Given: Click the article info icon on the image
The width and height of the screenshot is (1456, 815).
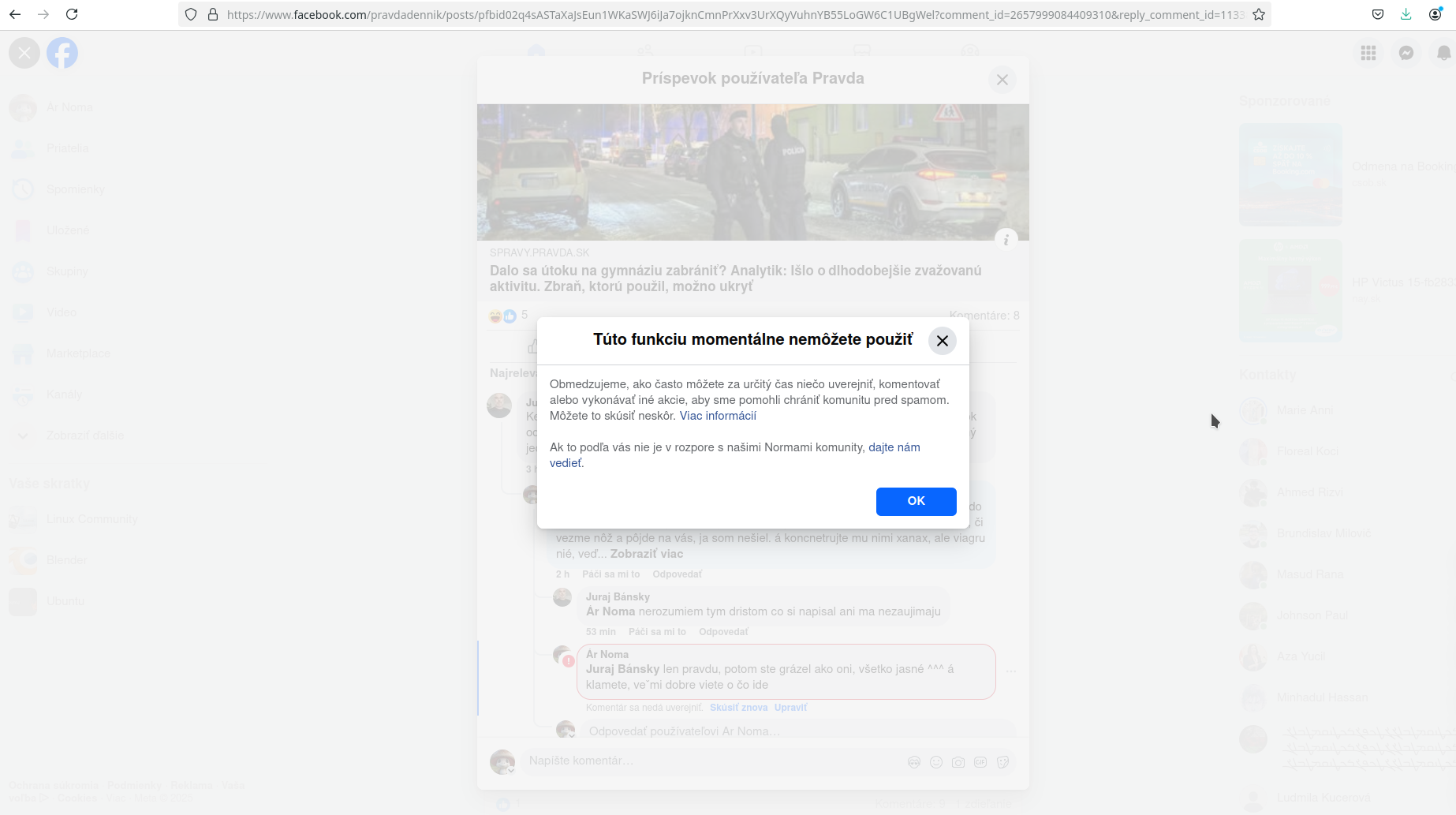Looking at the screenshot, I should 1006,240.
